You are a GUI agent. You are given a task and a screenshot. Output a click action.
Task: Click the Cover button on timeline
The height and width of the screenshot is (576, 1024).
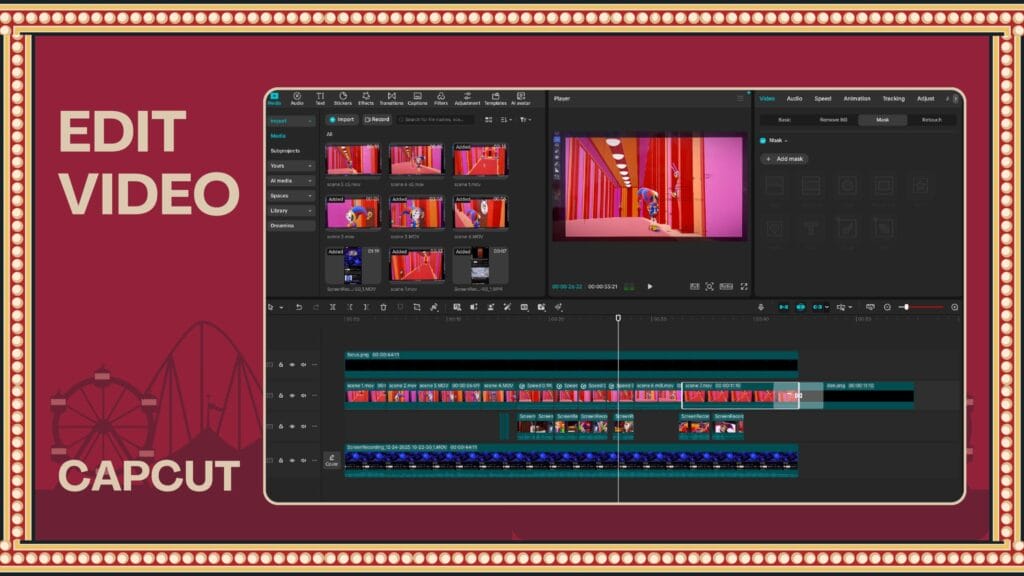point(332,460)
